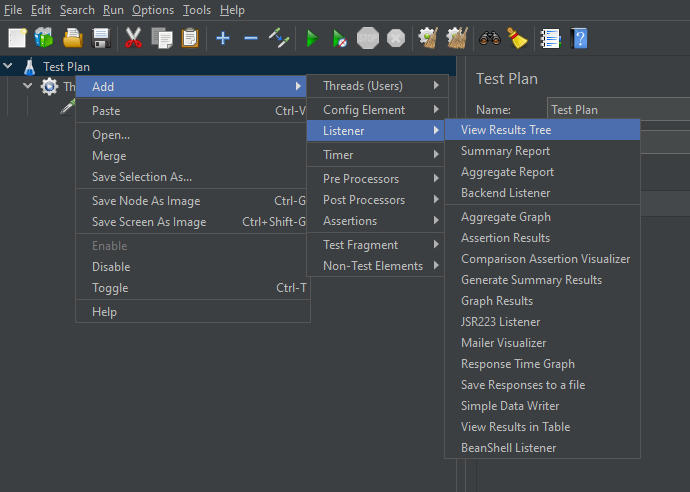Screen dimensions: 690x492
Task: Select Summary Report listener
Action: pos(542,151)
